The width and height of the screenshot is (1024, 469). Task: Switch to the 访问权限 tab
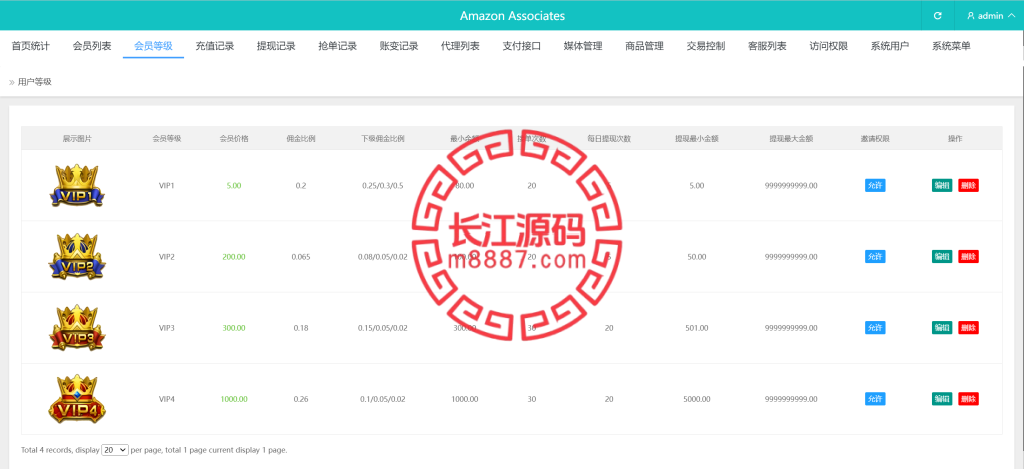[829, 46]
